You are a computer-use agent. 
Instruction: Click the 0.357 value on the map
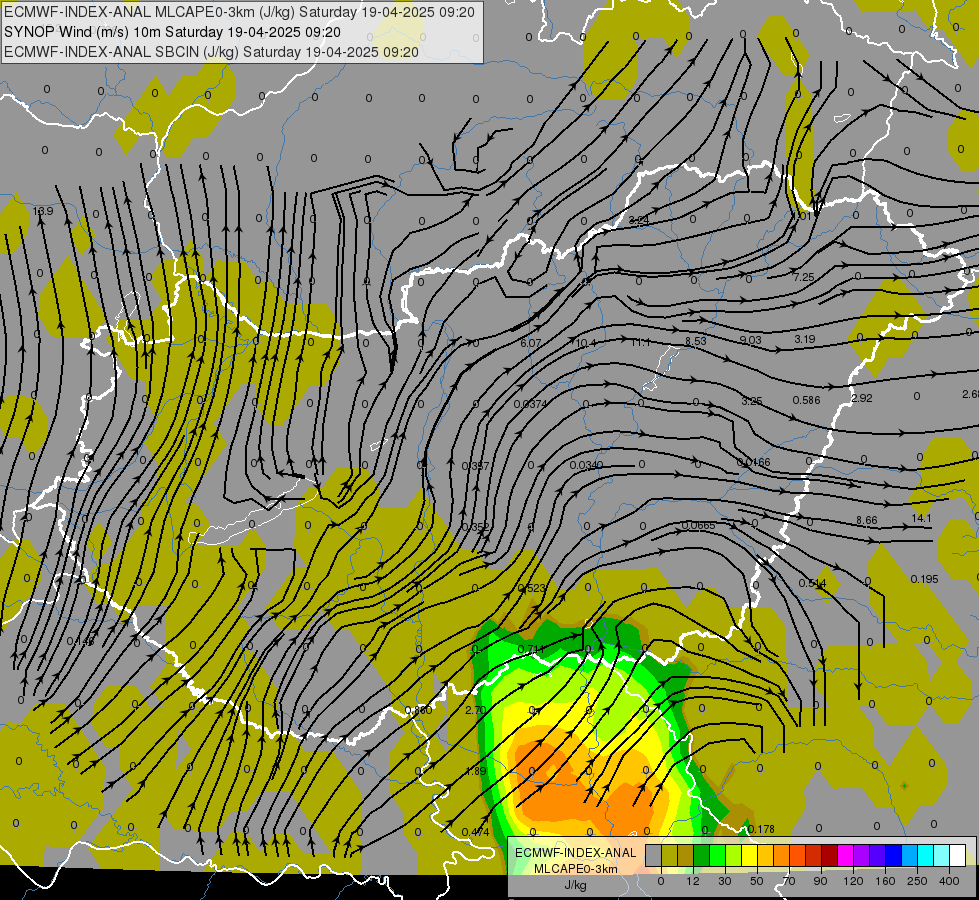click(x=475, y=466)
